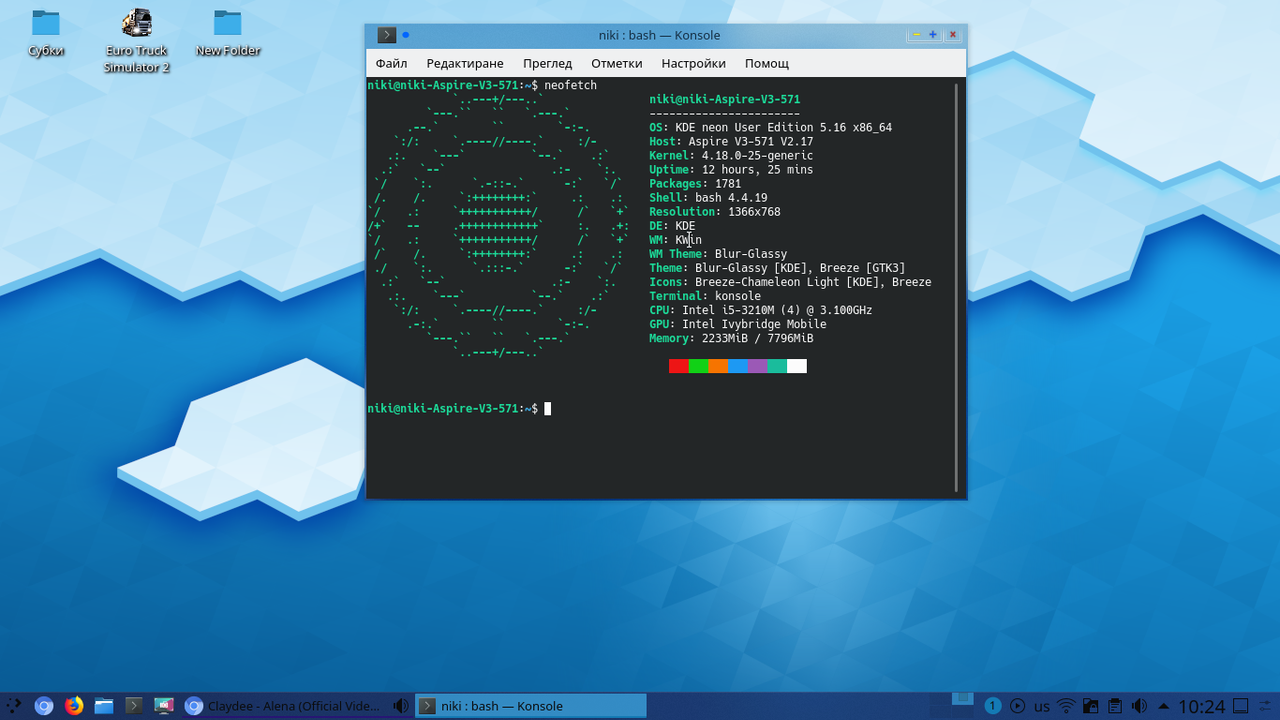Open the clipboard tray icon
This screenshot has height=720, width=1280.
[x=1115, y=706]
